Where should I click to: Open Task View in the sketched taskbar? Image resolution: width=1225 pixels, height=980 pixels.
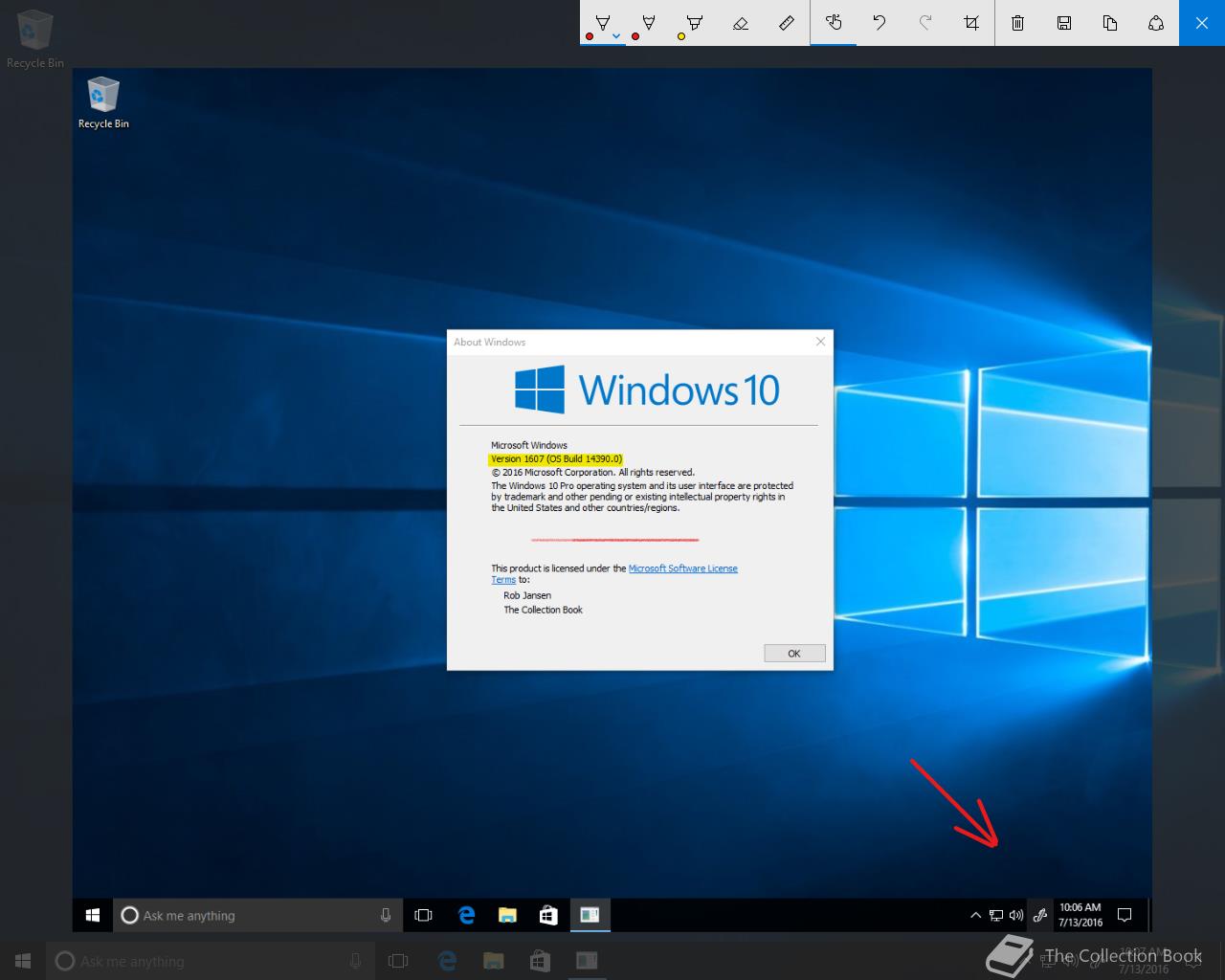pos(423,916)
